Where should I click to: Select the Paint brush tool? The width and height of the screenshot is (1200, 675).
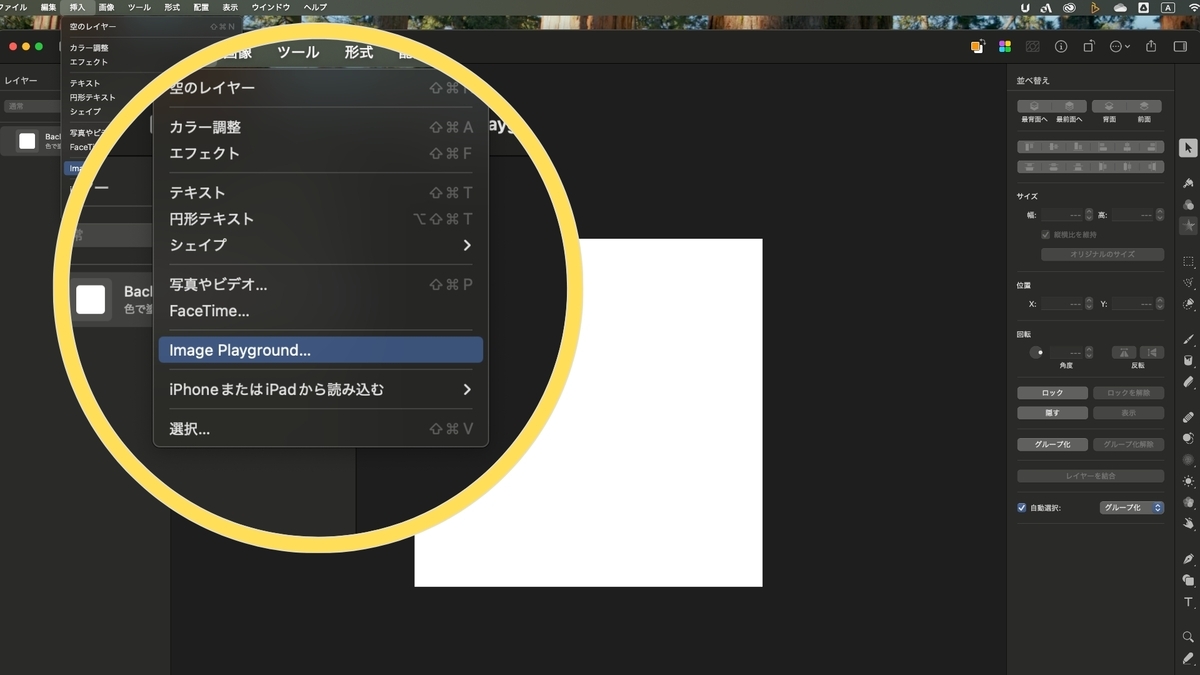tap(1188, 339)
